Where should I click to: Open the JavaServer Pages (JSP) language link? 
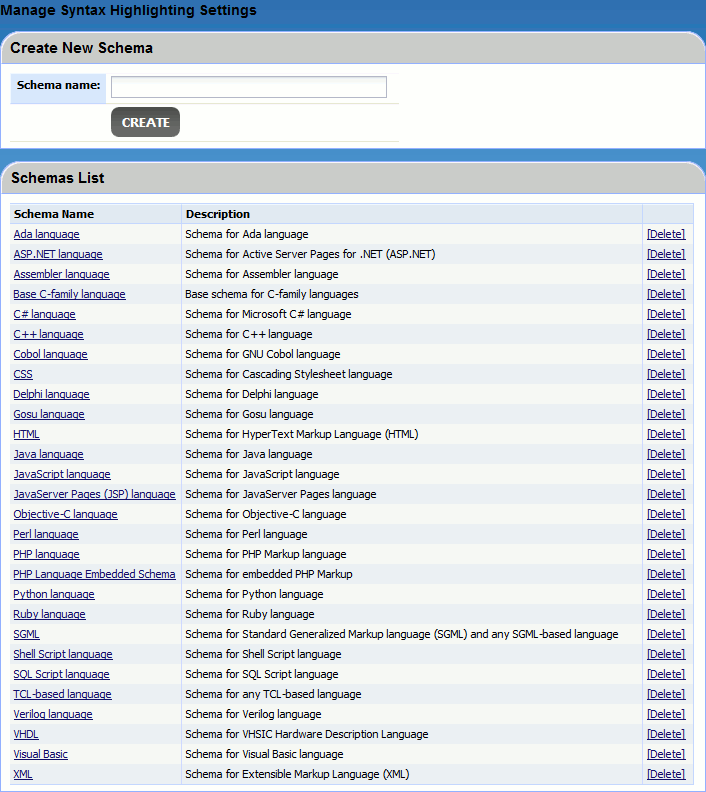(94, 494)
